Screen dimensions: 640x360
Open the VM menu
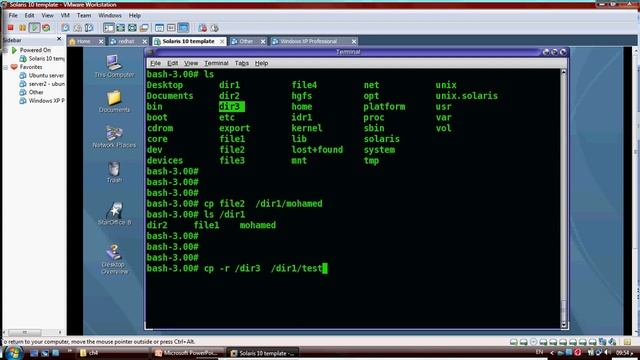tap(65, 15)
